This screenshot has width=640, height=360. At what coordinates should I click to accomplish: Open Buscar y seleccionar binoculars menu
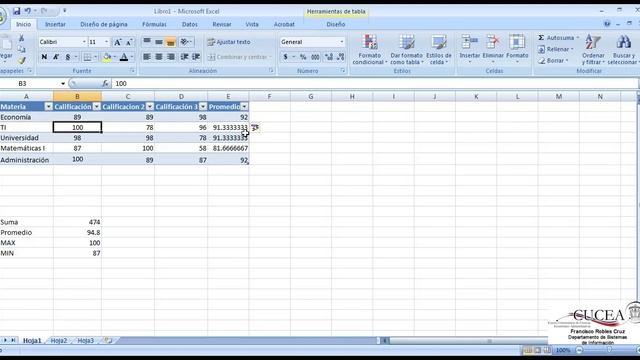pyautogui.click(x=623, y=49)
